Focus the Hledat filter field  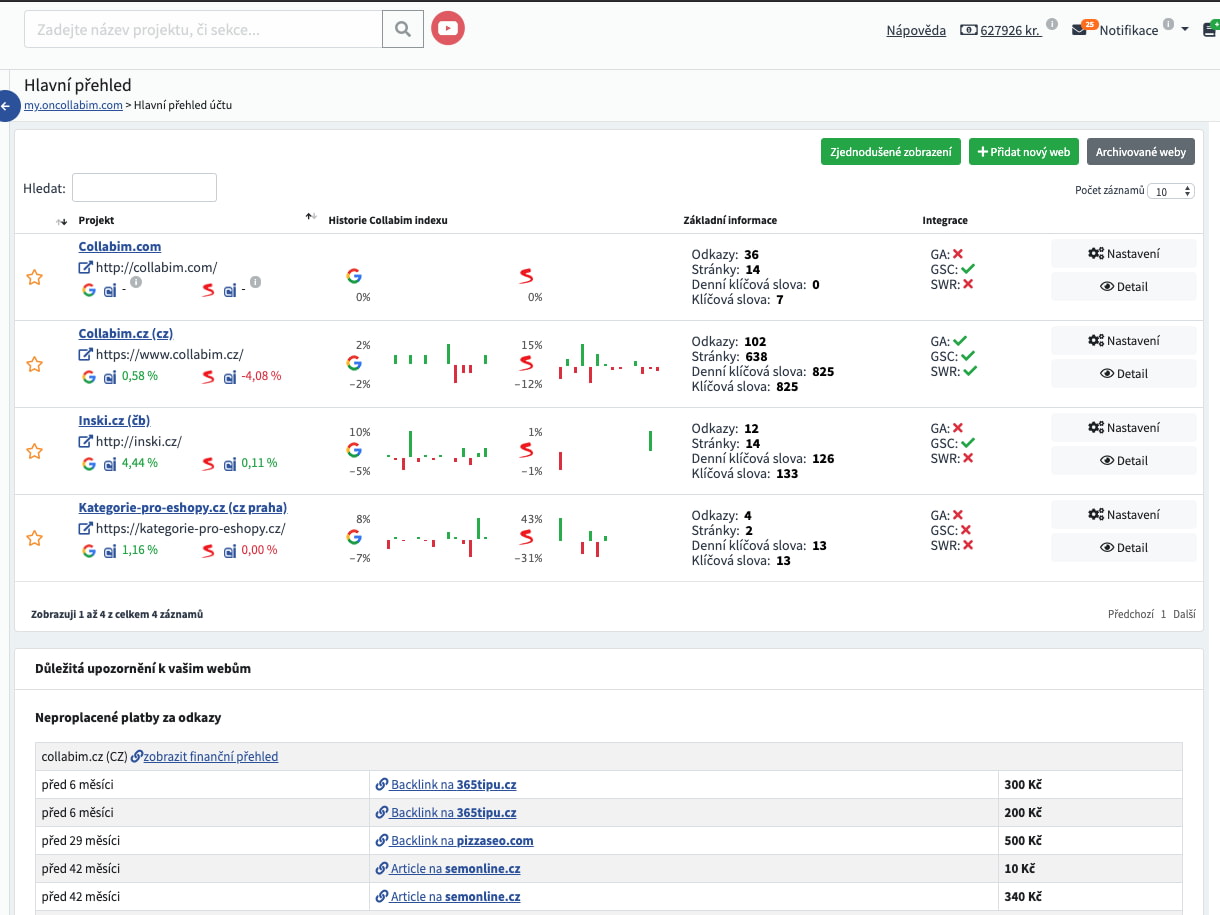144,188
